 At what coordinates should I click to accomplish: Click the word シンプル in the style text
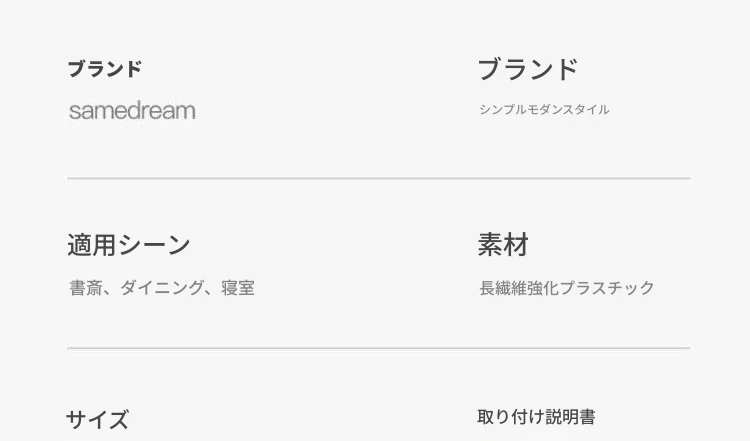click(x=500, y=110)
